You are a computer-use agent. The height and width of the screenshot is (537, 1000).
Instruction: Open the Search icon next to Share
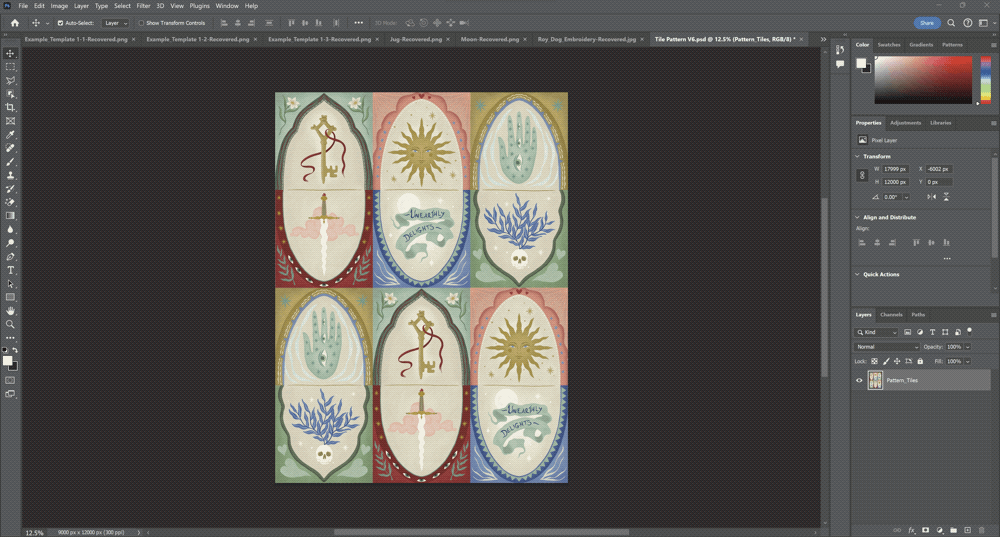(951, 23)
